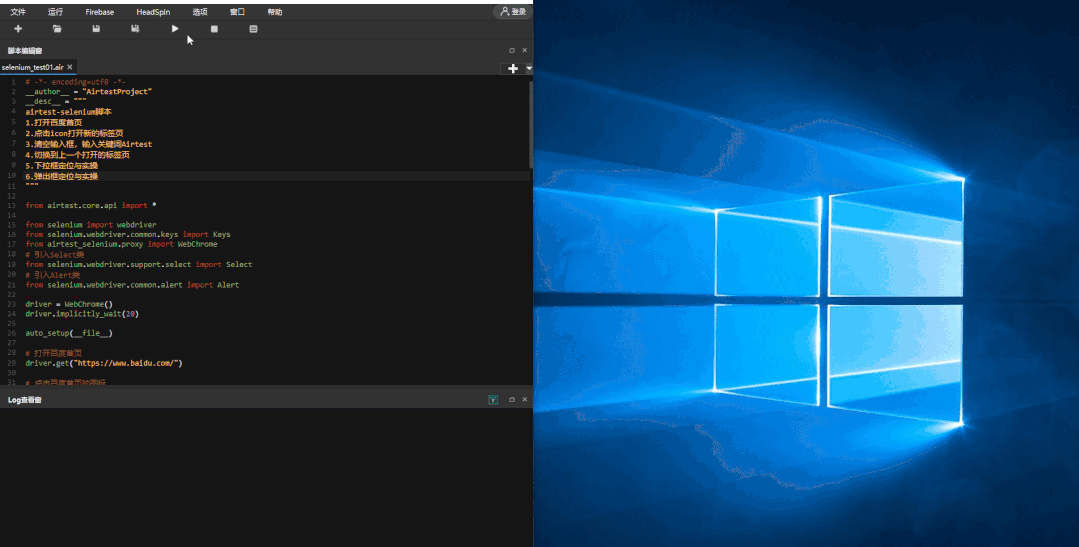The height and width of the screenshot is (547, 1079).
Task: Click the 'import Select' code line
Action: coord(139,264)
